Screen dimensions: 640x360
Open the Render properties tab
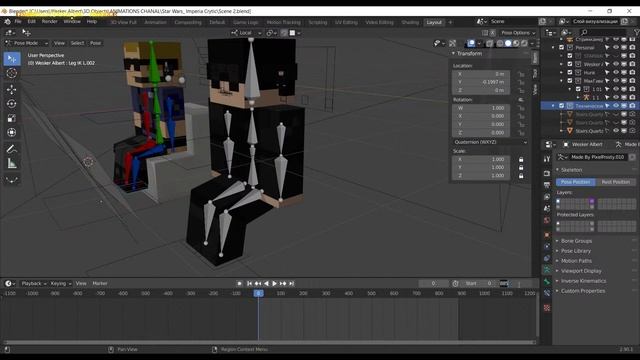(x=547, y=173)
